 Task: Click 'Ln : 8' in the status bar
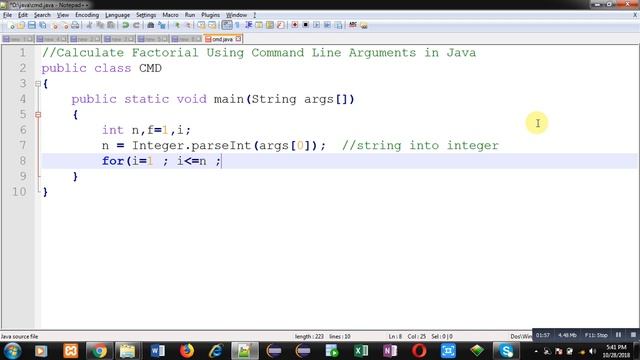[x=395, y=337]
